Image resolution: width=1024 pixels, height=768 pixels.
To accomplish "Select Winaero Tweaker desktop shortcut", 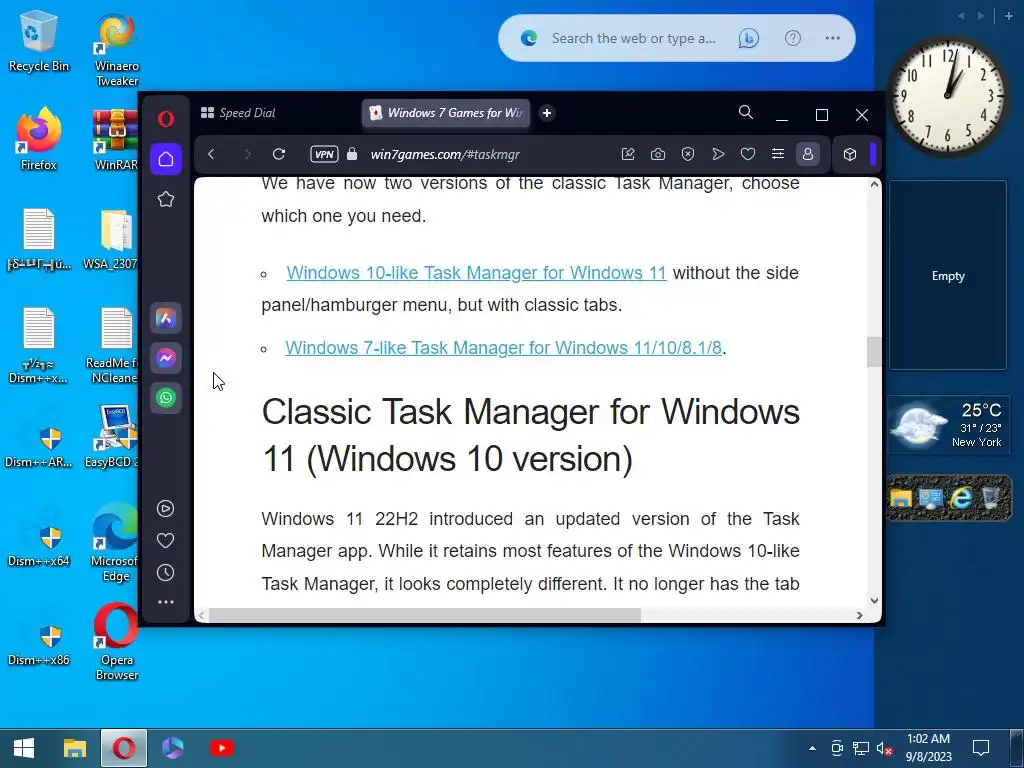I will 117,49.
